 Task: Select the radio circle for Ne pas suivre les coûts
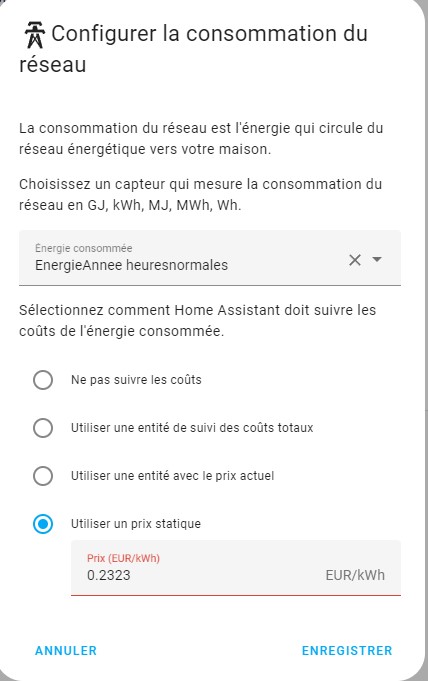tap(43, 380)
